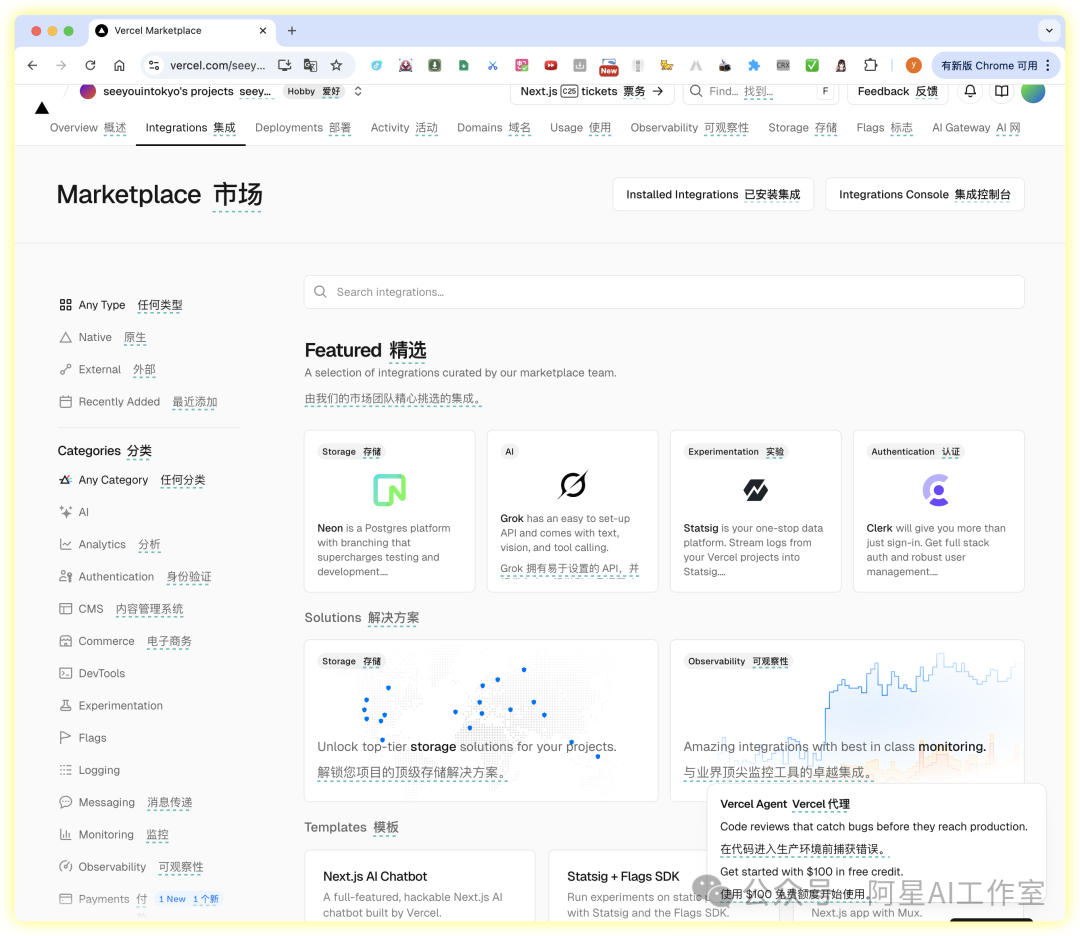Select the Analytics category

110,544
